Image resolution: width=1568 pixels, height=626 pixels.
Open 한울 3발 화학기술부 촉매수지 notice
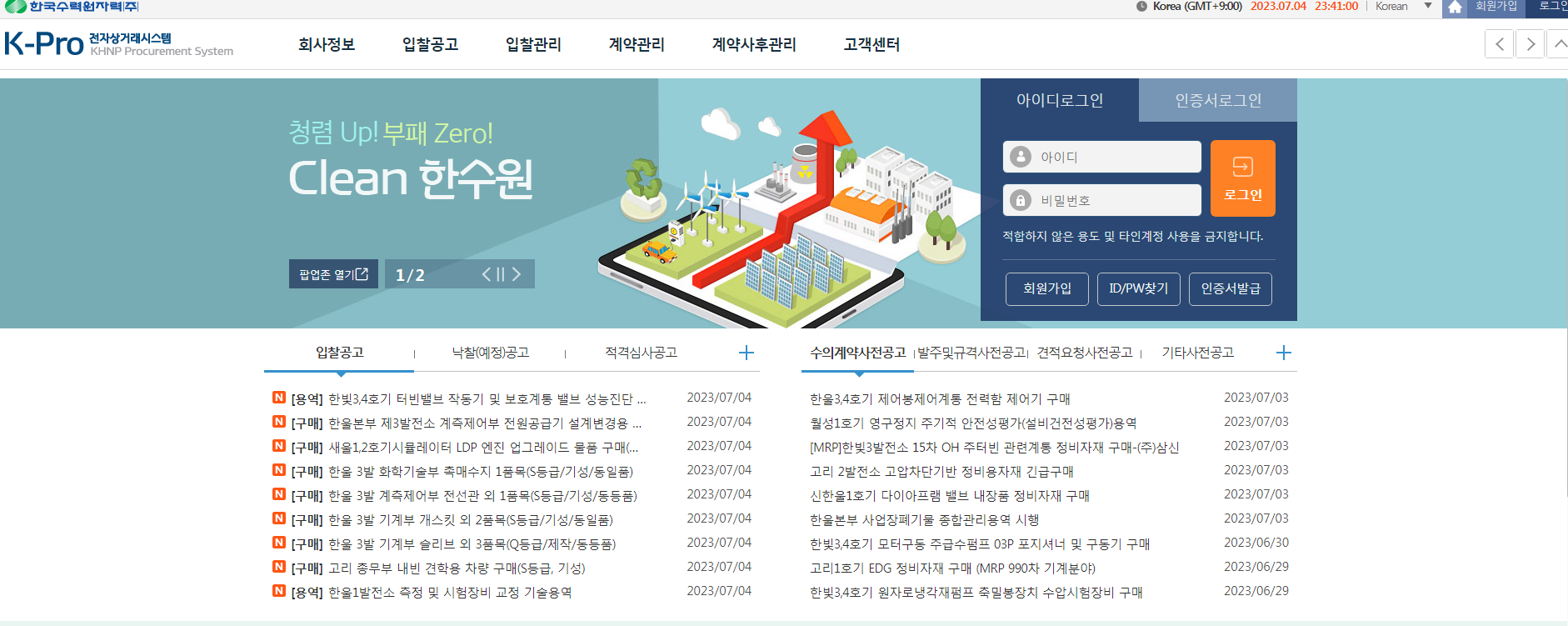462,472
